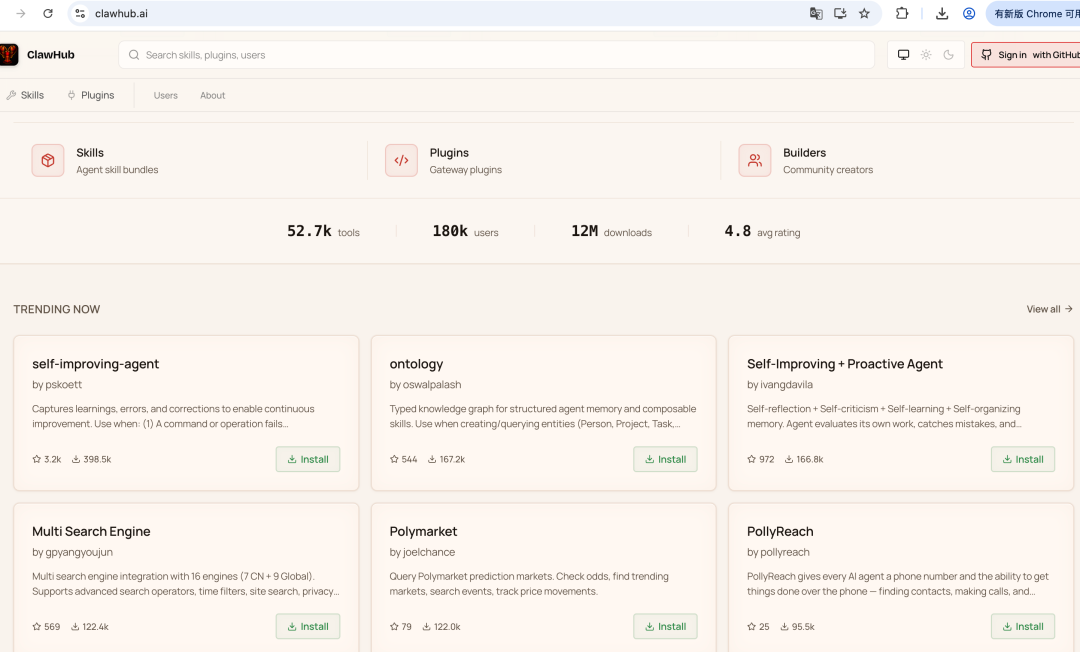Click star count 79 on Polymarket
Image resolution: width=1080 pixels, height=652 pixels.
tap(401, 627)
